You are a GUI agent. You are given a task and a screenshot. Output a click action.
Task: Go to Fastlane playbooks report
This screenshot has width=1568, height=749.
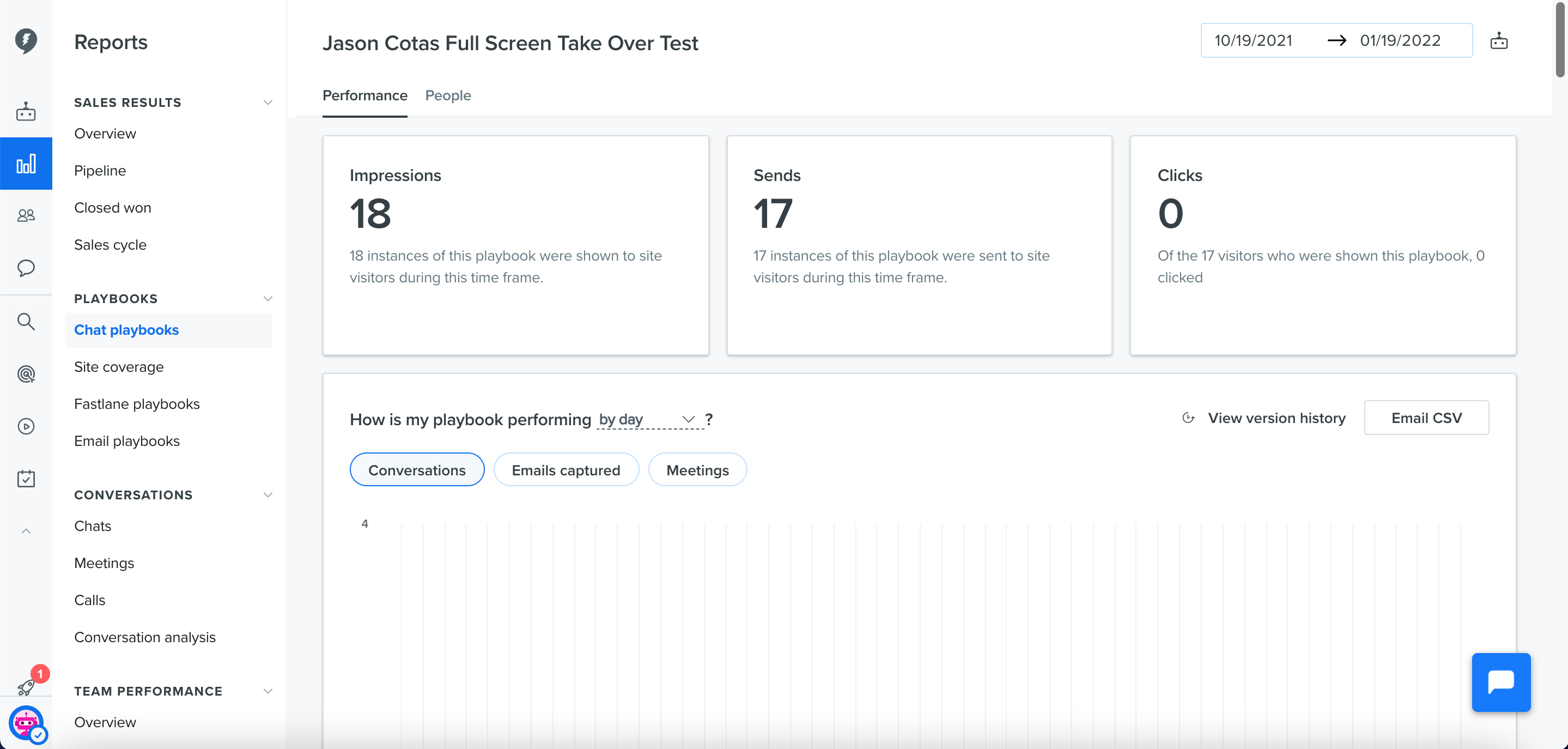(x=137, y=404)
